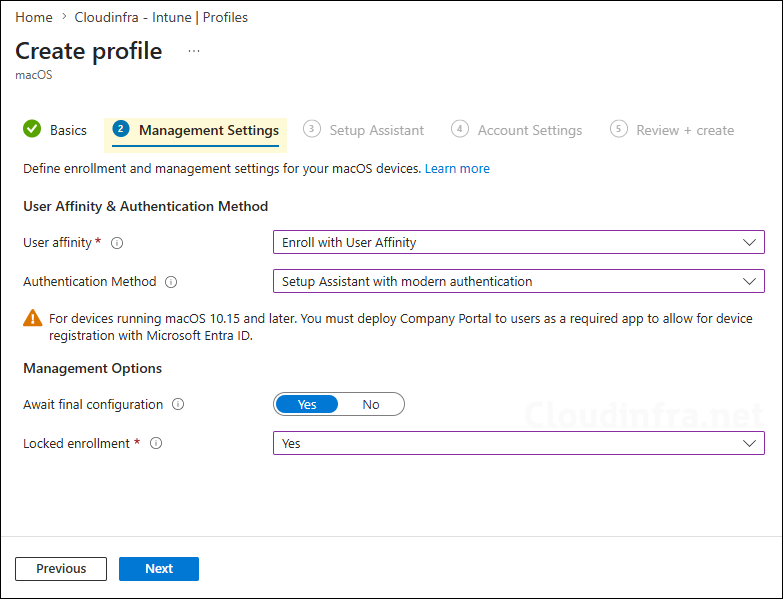Click the Locked enrollment label

(76, 443)
